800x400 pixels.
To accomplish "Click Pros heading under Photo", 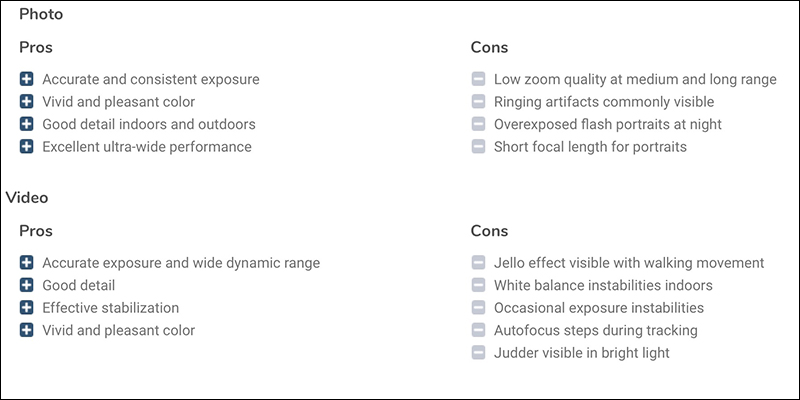I will pyautogui.click(x=36, y=47).
